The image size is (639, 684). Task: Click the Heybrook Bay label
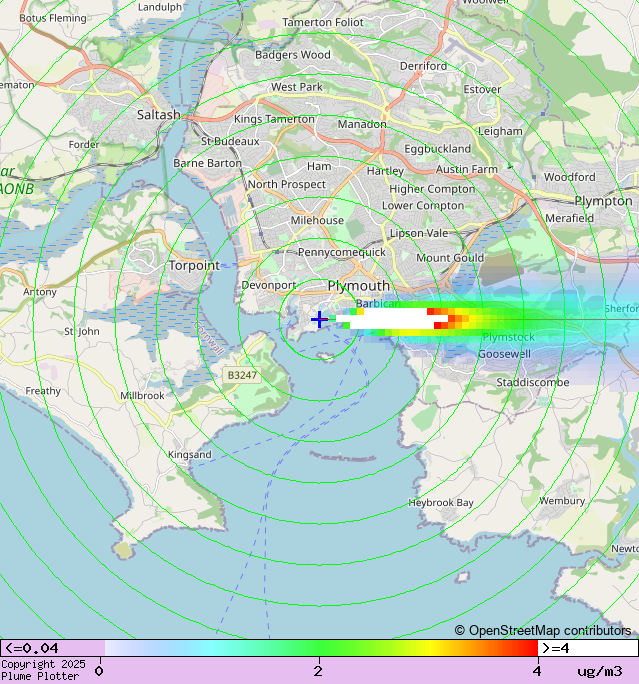click(x=441, y=503)
